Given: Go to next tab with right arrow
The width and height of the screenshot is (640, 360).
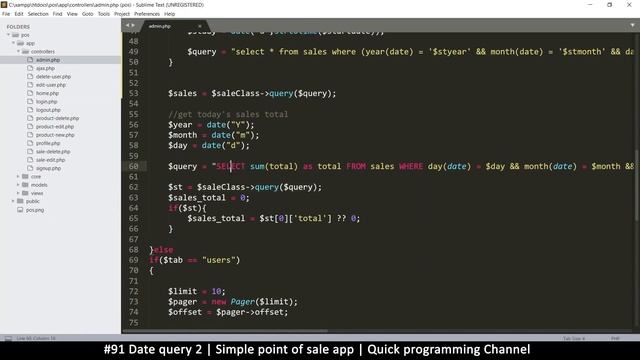Looking at the screenshot, I should click(x=133, y=25).
